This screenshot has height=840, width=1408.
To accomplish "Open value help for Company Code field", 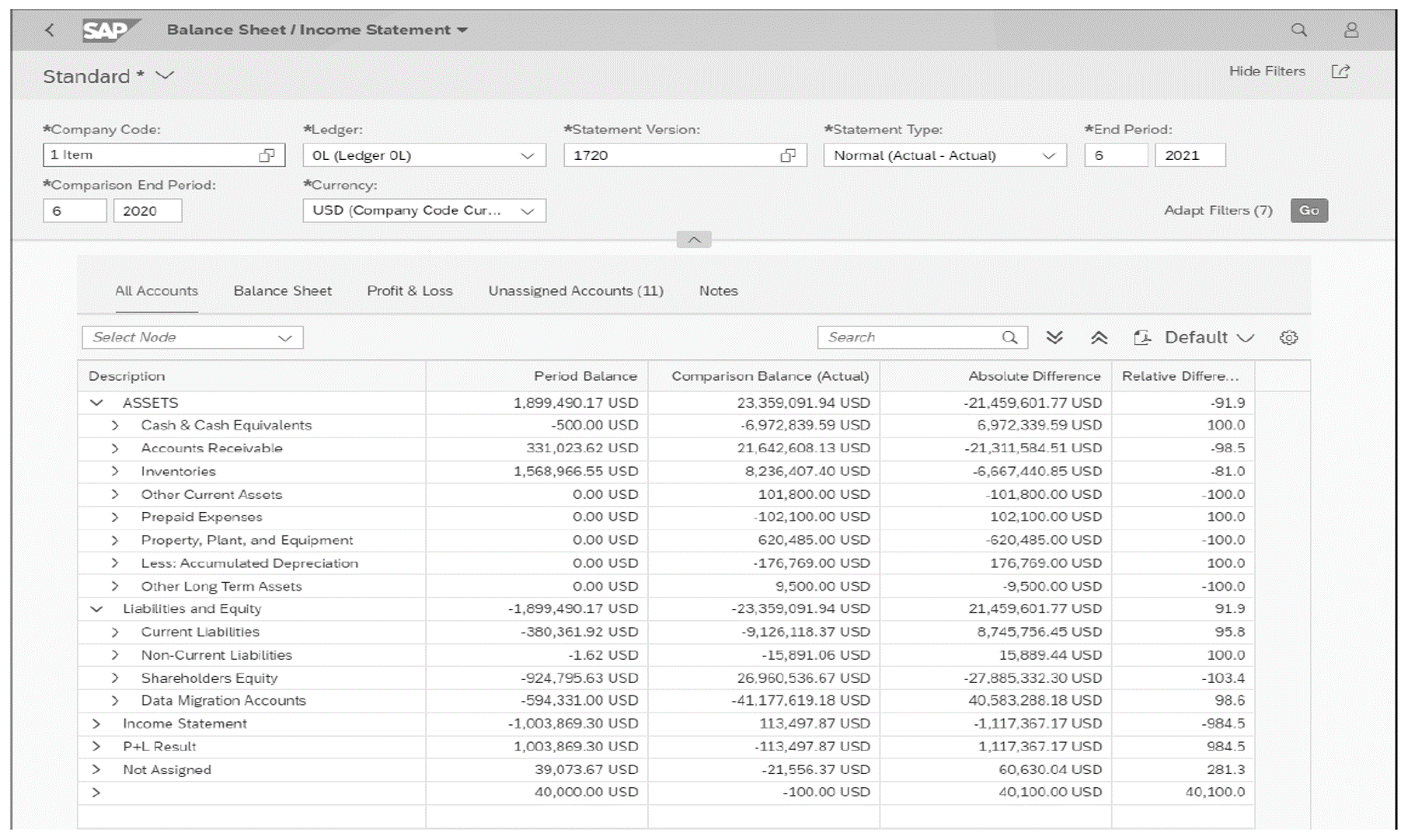I will (267, 155).
